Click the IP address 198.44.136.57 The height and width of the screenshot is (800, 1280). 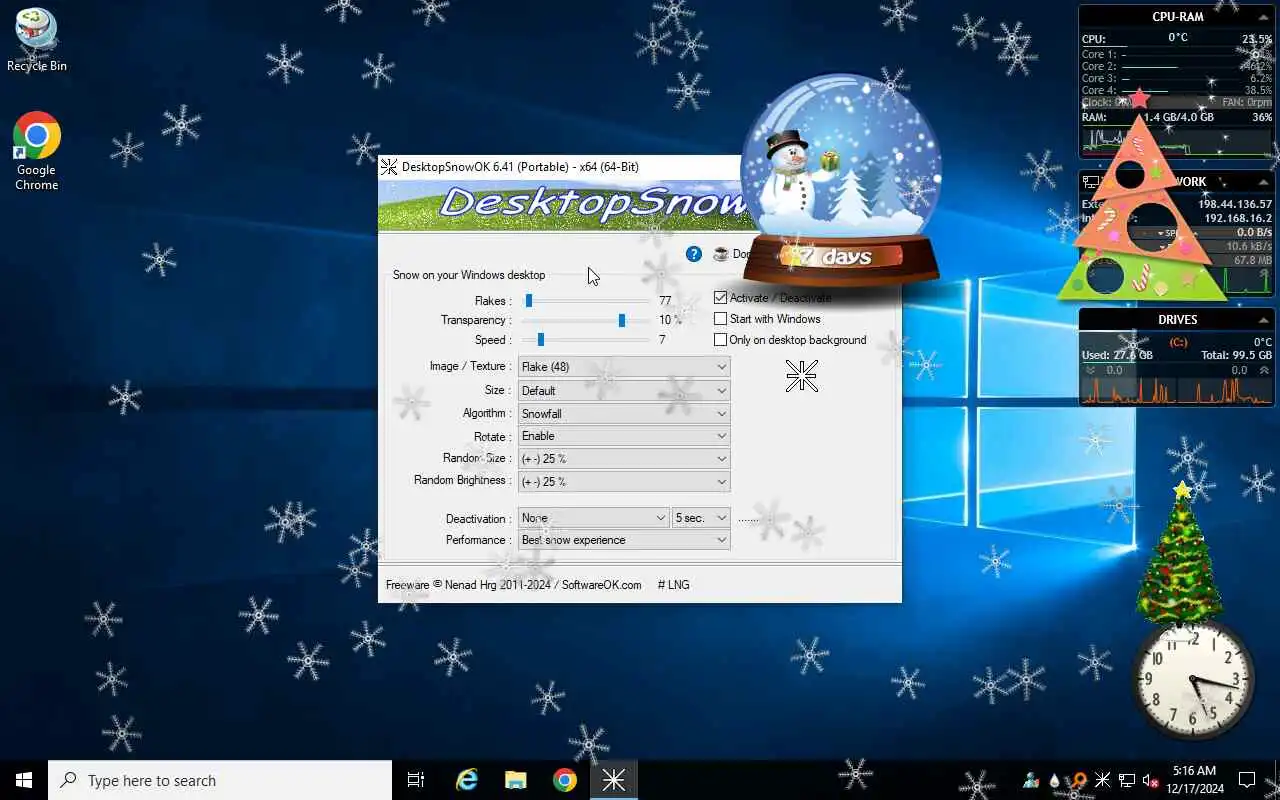click(1235, 204)
